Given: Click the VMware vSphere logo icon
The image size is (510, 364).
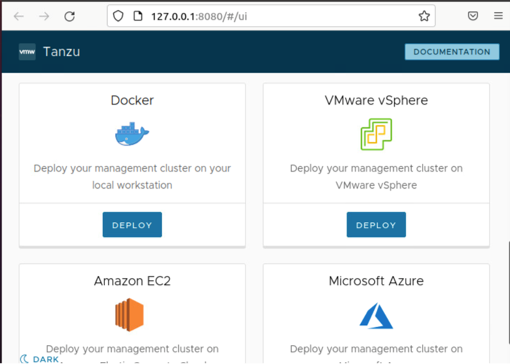Looking at the screenshot, I should tap(376, 134).
